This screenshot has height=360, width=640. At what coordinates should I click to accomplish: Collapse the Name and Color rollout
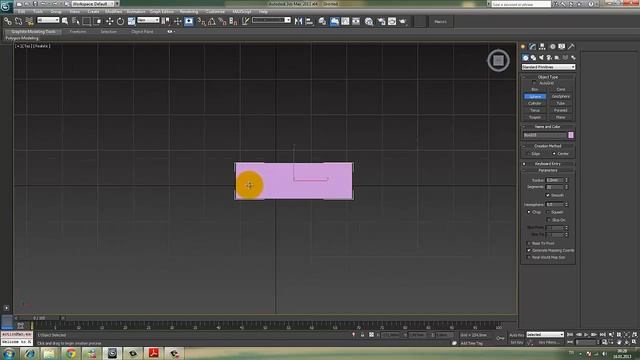click(548, 127)
